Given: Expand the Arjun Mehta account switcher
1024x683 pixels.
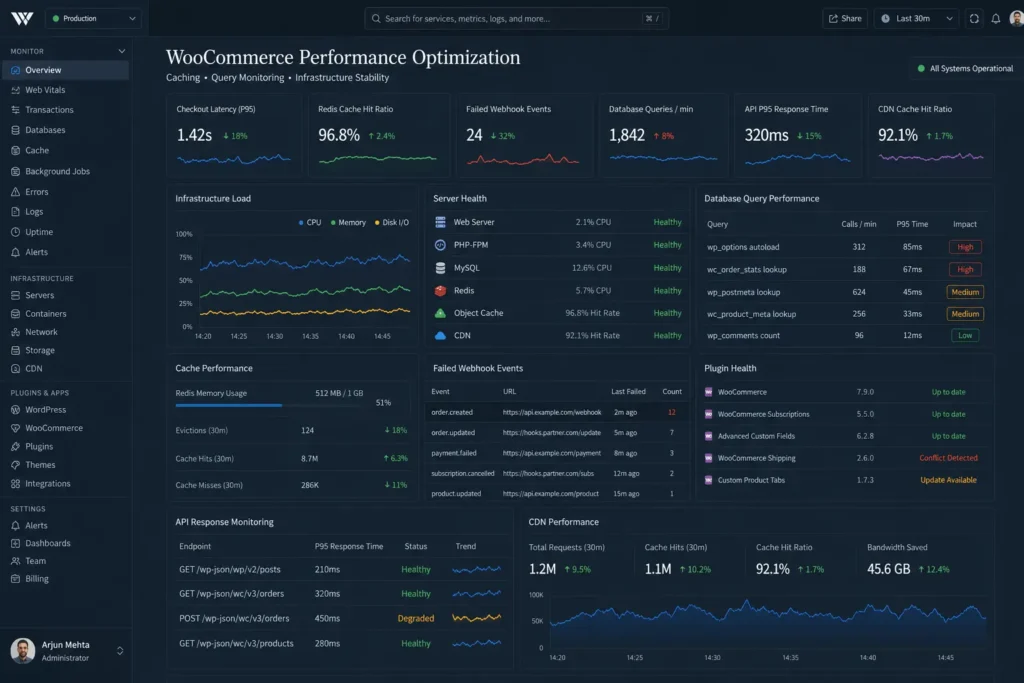Looking at the screenshot, I should pos(120,650).
